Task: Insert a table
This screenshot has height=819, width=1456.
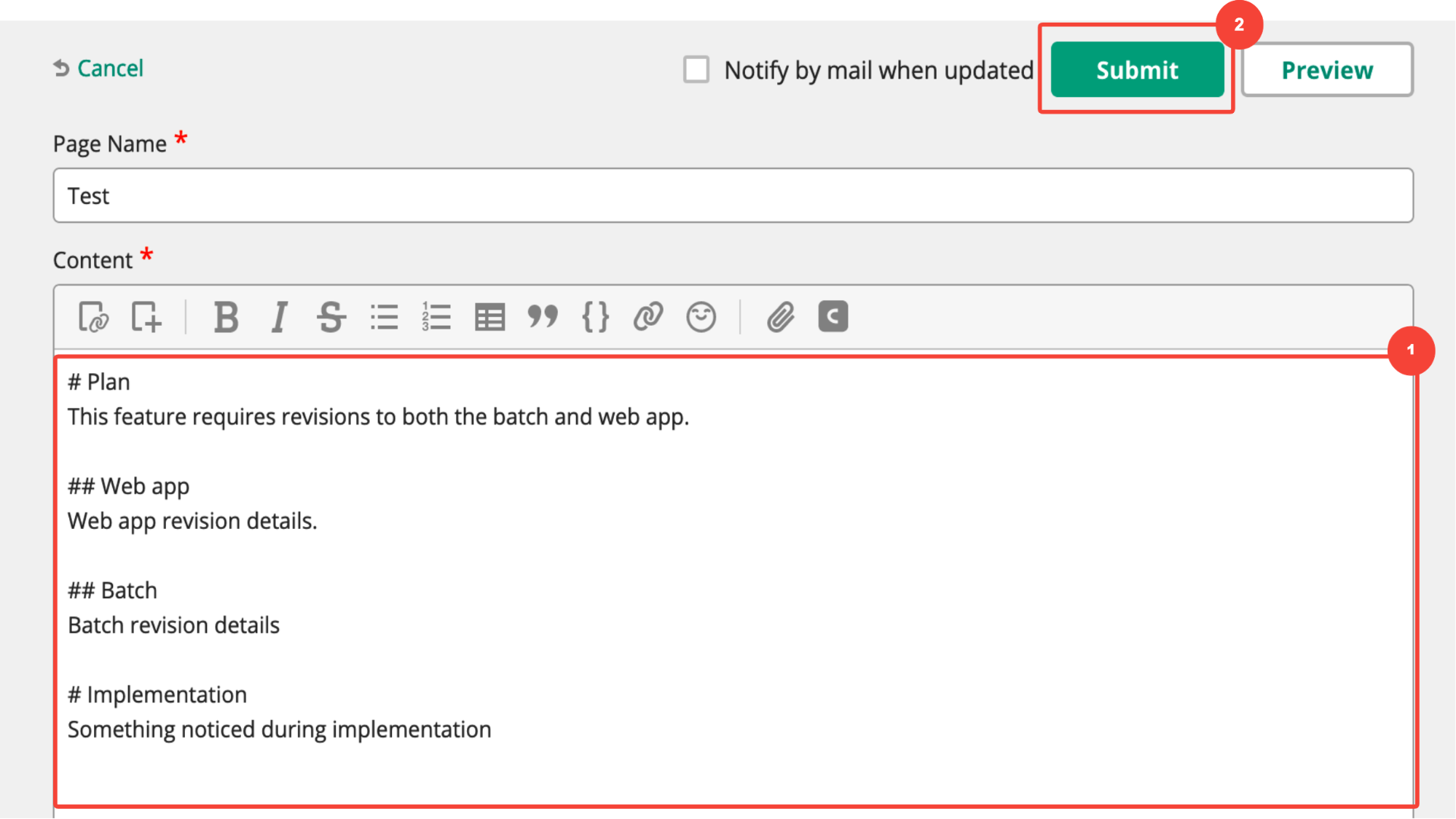Action: click(x=489, y=317)
